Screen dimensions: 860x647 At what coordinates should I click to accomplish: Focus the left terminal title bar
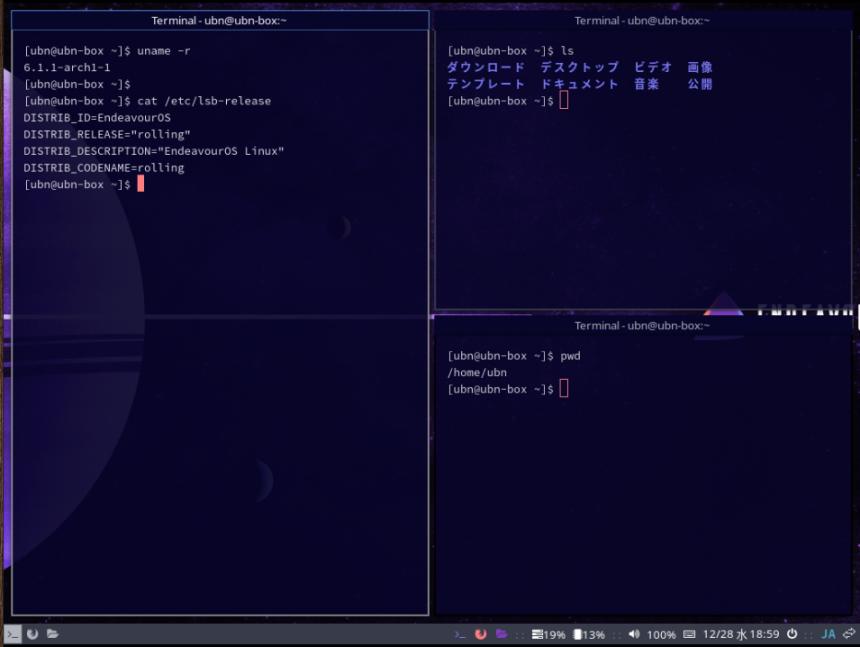[219, 21]
